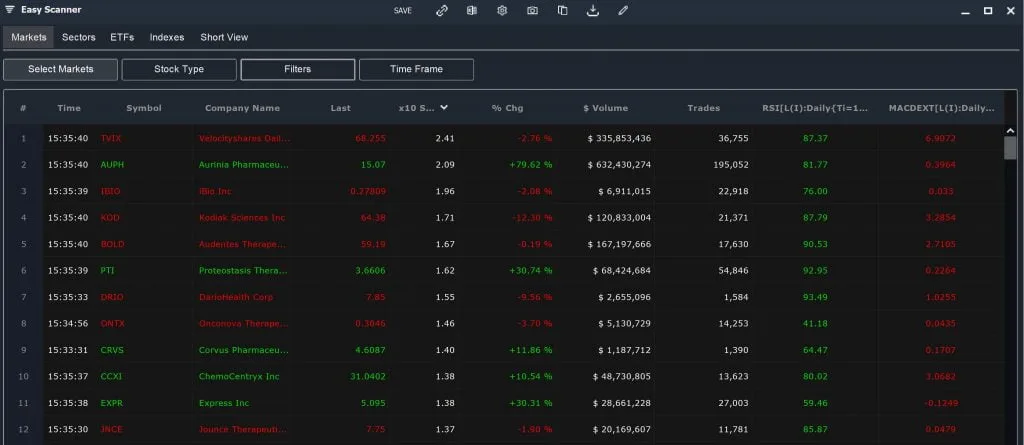Click RSI value 93.49
Screen dimensions: 1024x445
pos(815,297)
